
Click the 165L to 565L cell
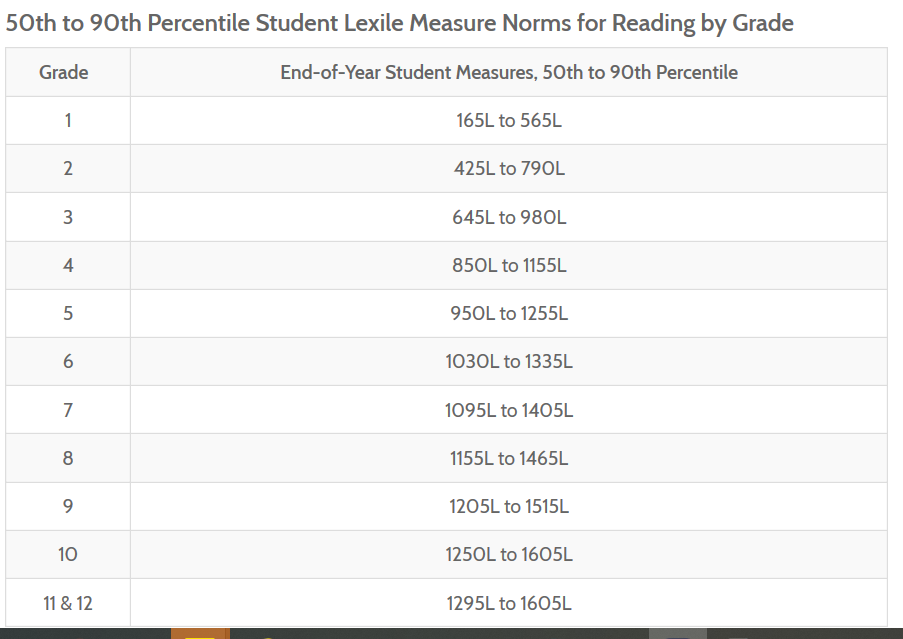[x=509, y=120]
